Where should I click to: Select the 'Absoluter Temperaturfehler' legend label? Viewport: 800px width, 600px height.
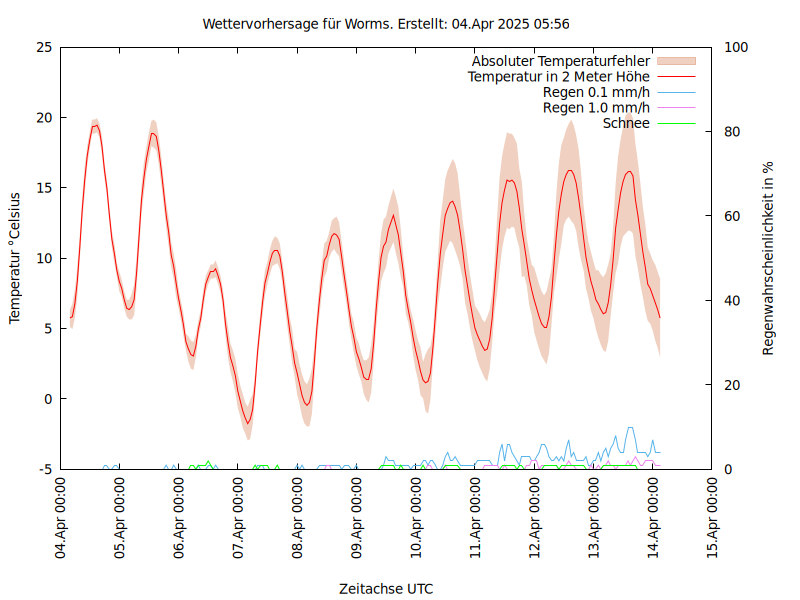pos(561,61)
